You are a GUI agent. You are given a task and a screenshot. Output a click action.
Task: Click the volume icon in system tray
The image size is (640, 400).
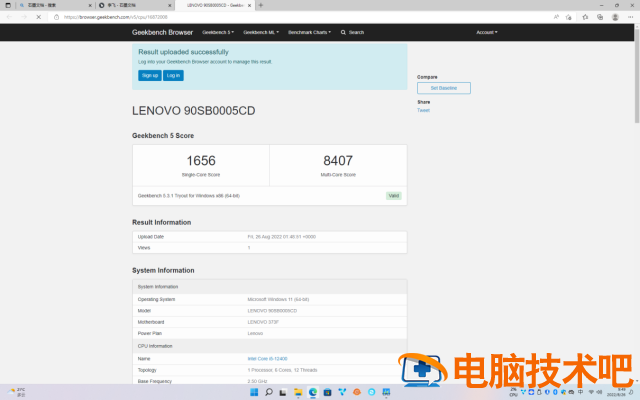coord(599,392)
